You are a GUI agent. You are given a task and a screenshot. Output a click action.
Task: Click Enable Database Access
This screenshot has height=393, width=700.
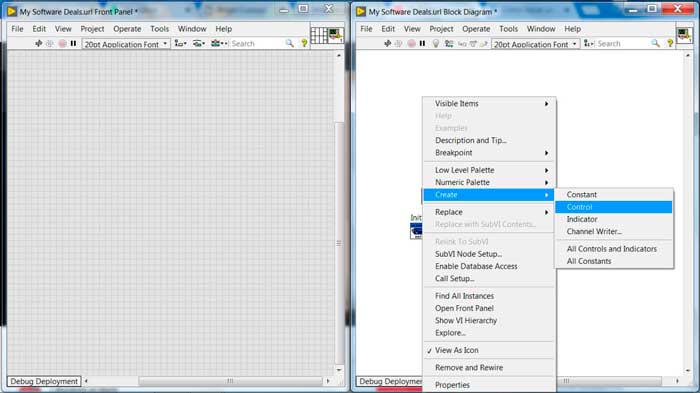[489, 266]
